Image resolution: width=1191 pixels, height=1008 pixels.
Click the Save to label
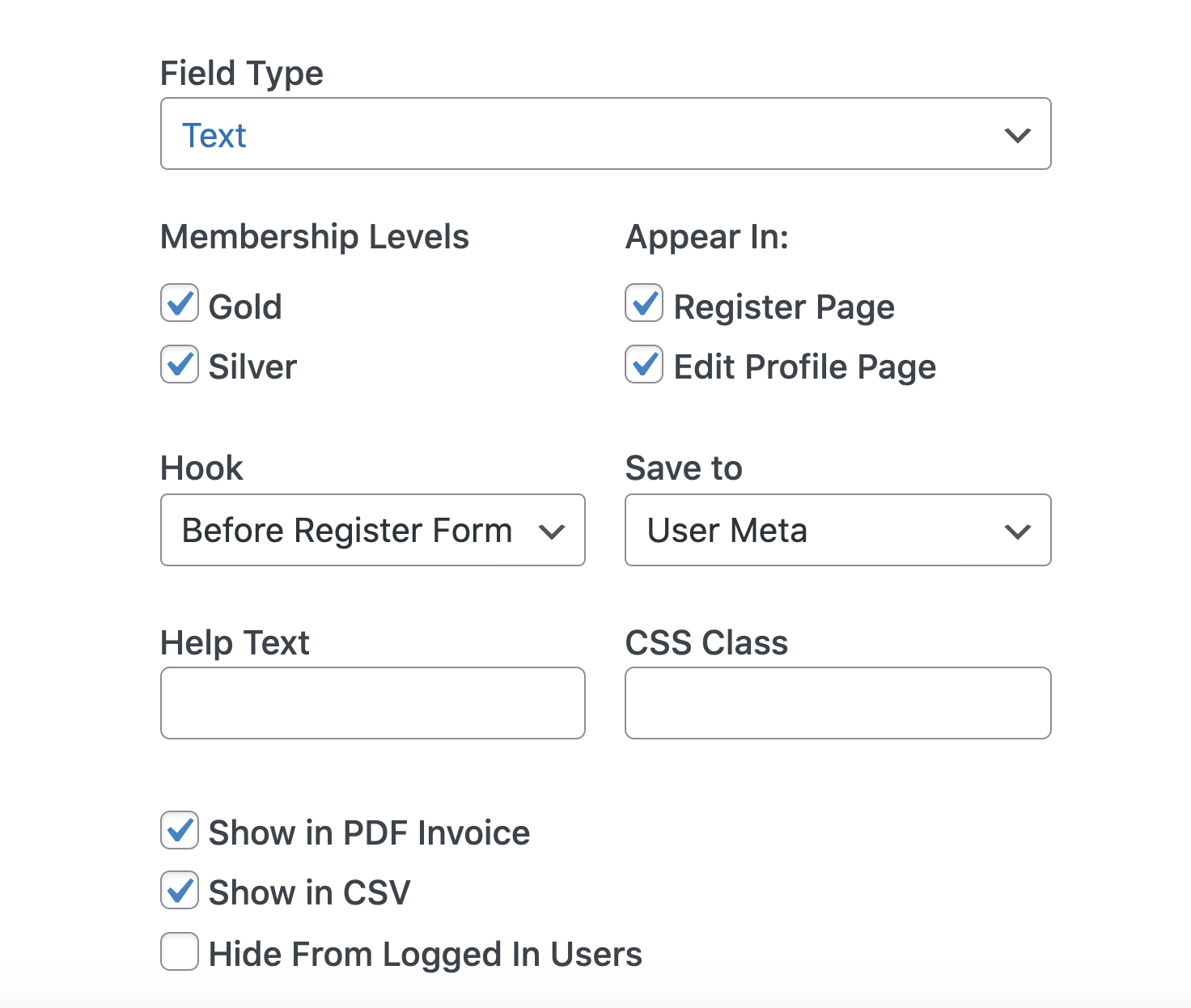684,468
